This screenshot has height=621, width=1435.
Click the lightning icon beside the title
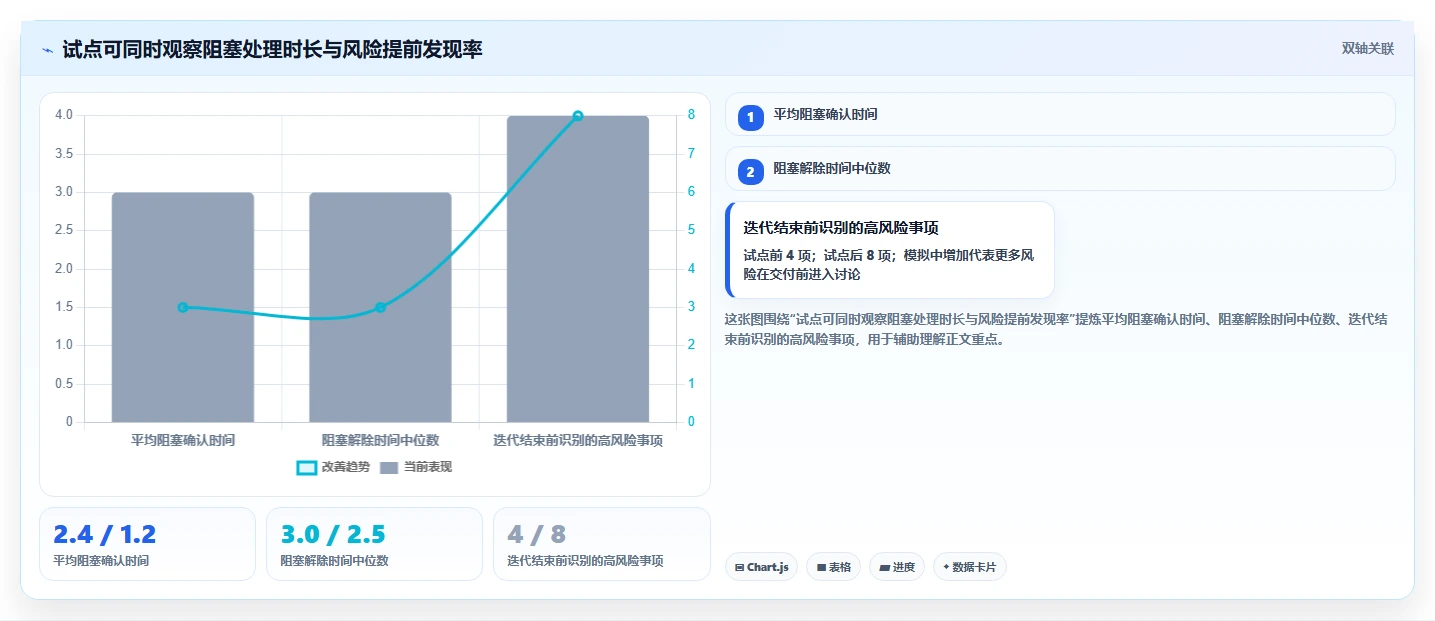[x=48, y=50]
